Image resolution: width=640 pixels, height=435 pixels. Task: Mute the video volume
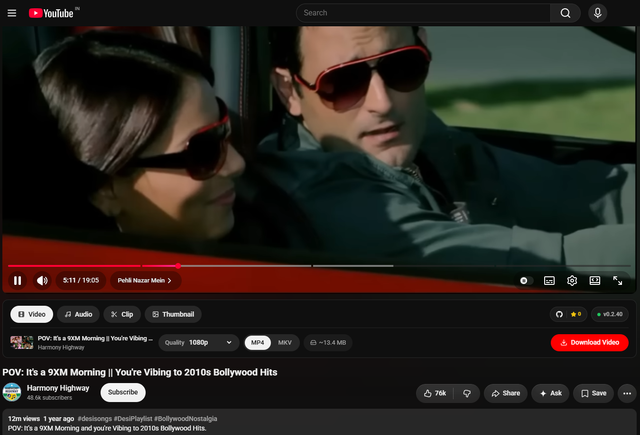42,280
